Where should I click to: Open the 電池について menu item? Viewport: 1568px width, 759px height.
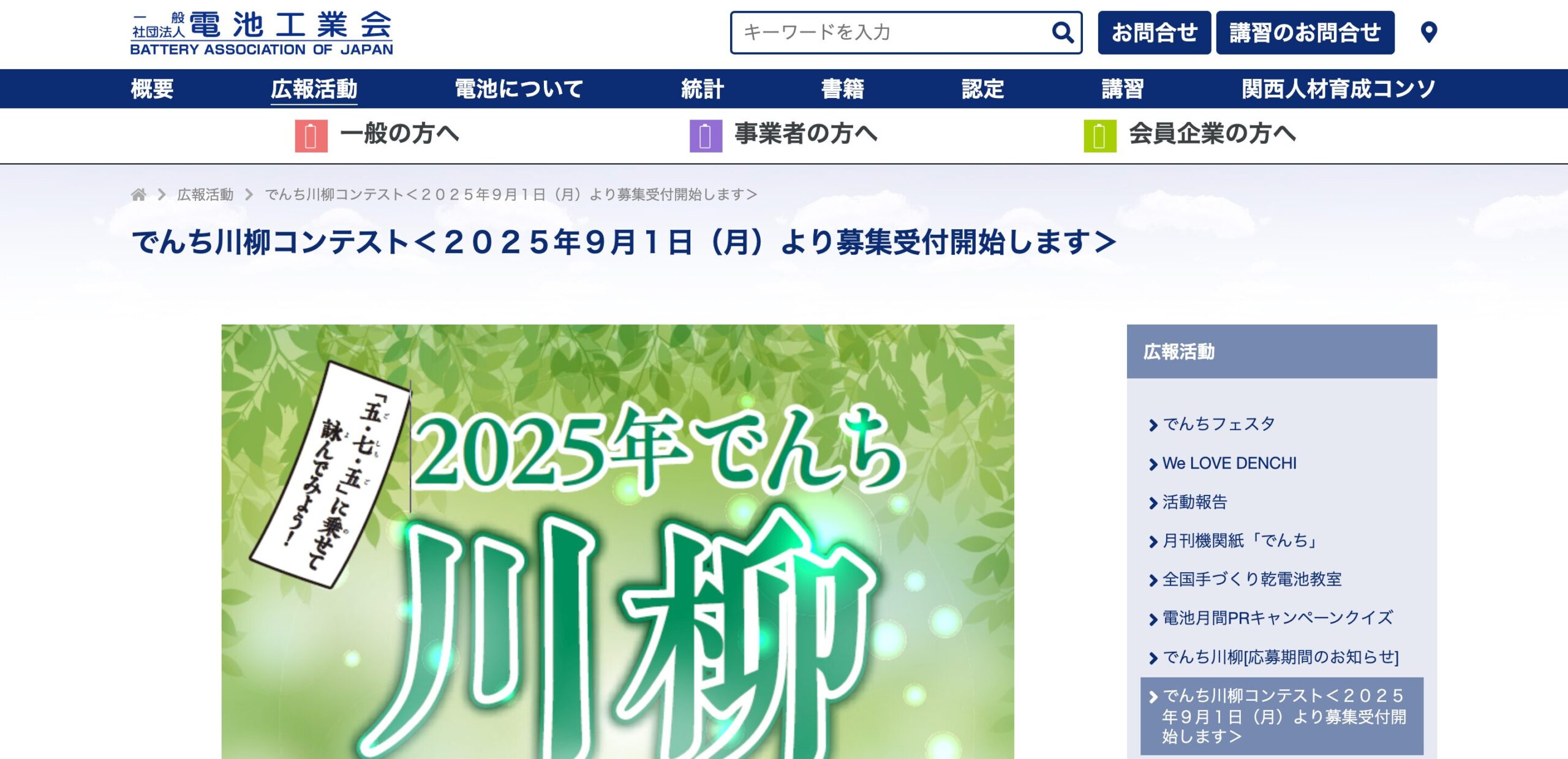coord(519,89)
